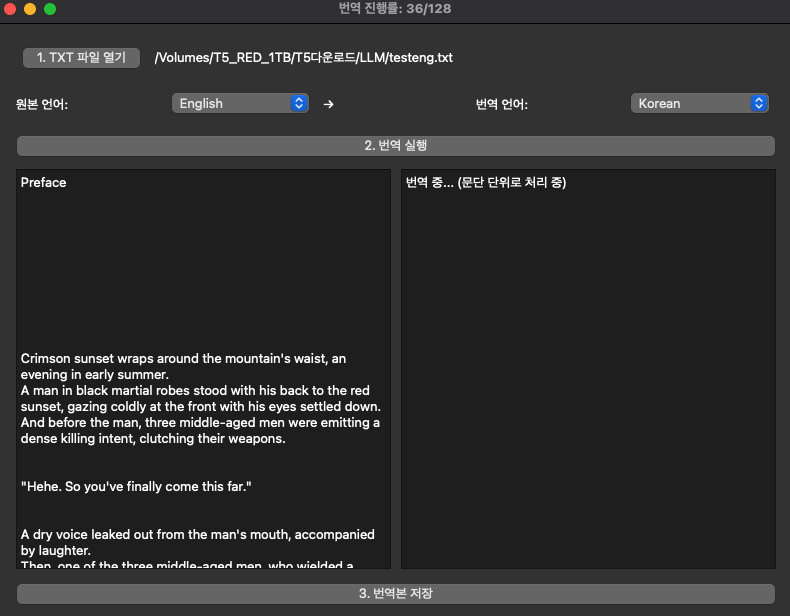
Task: Click the 'Hehe. So you've finally come' line
Action: [x=136, y=486]
